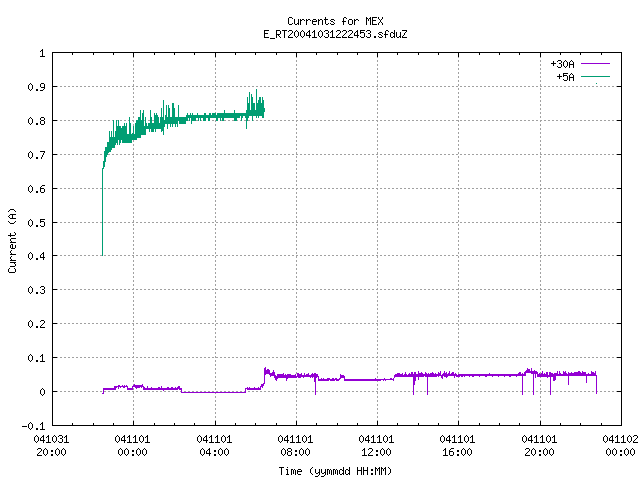Click the y-axis tick label 0.4
The image size is (640, 480).
tap(36, 256)
